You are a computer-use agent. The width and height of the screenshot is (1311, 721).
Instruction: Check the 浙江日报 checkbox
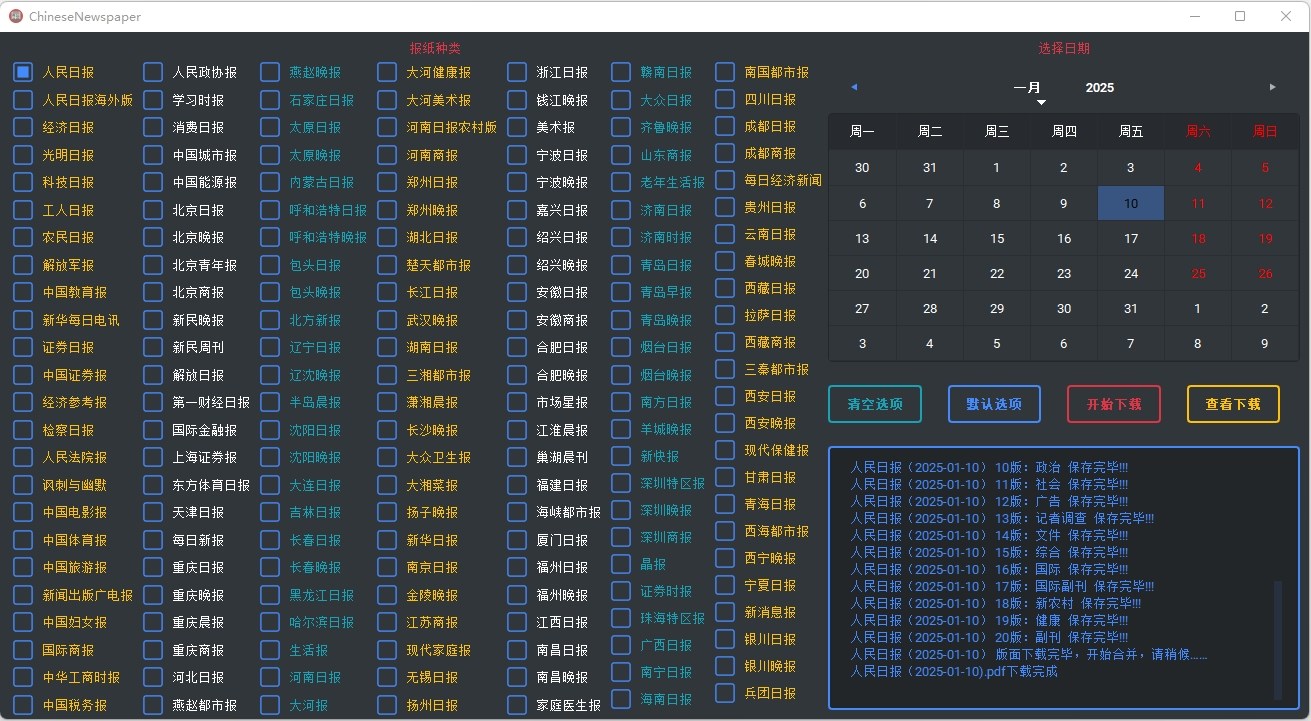(x=517, y=72)
